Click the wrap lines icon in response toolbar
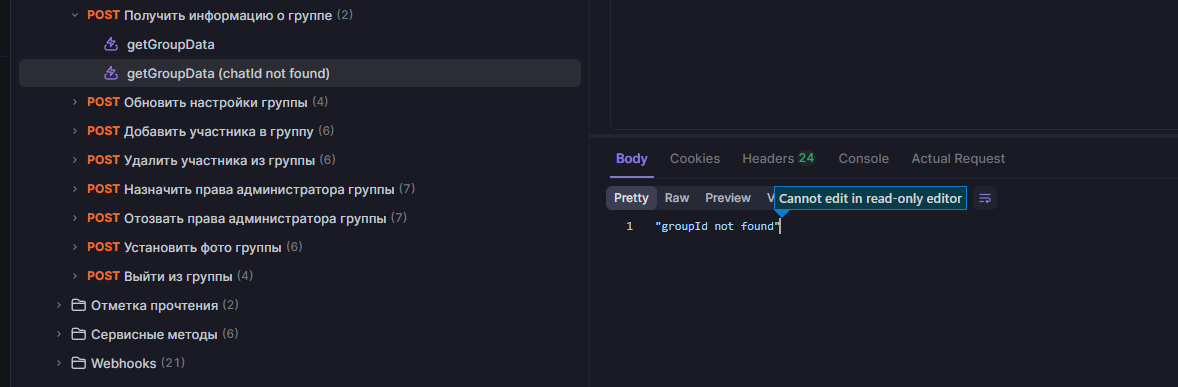1178x387 pixels. pyautogui.click(x=985, y=198)
